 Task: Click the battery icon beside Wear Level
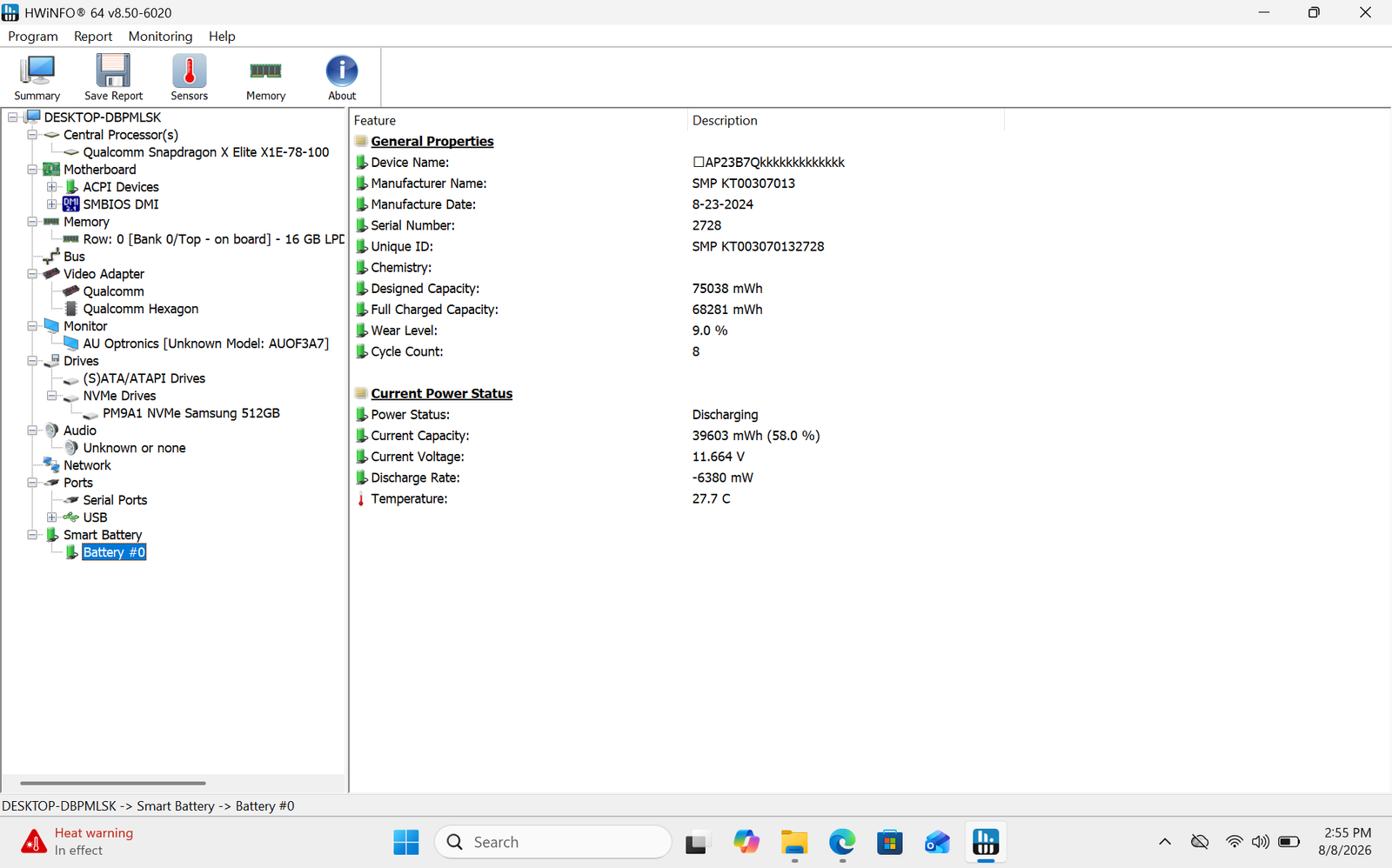pyautogui.click(x=361, y=331)
